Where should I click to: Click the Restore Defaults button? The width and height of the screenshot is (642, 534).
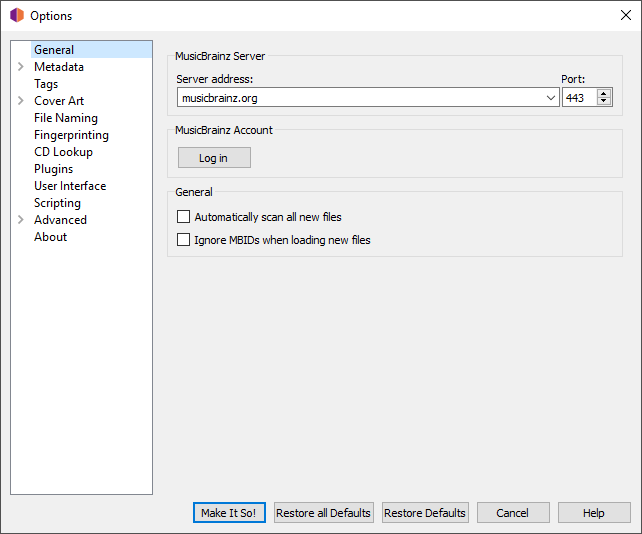coord(425,512)
